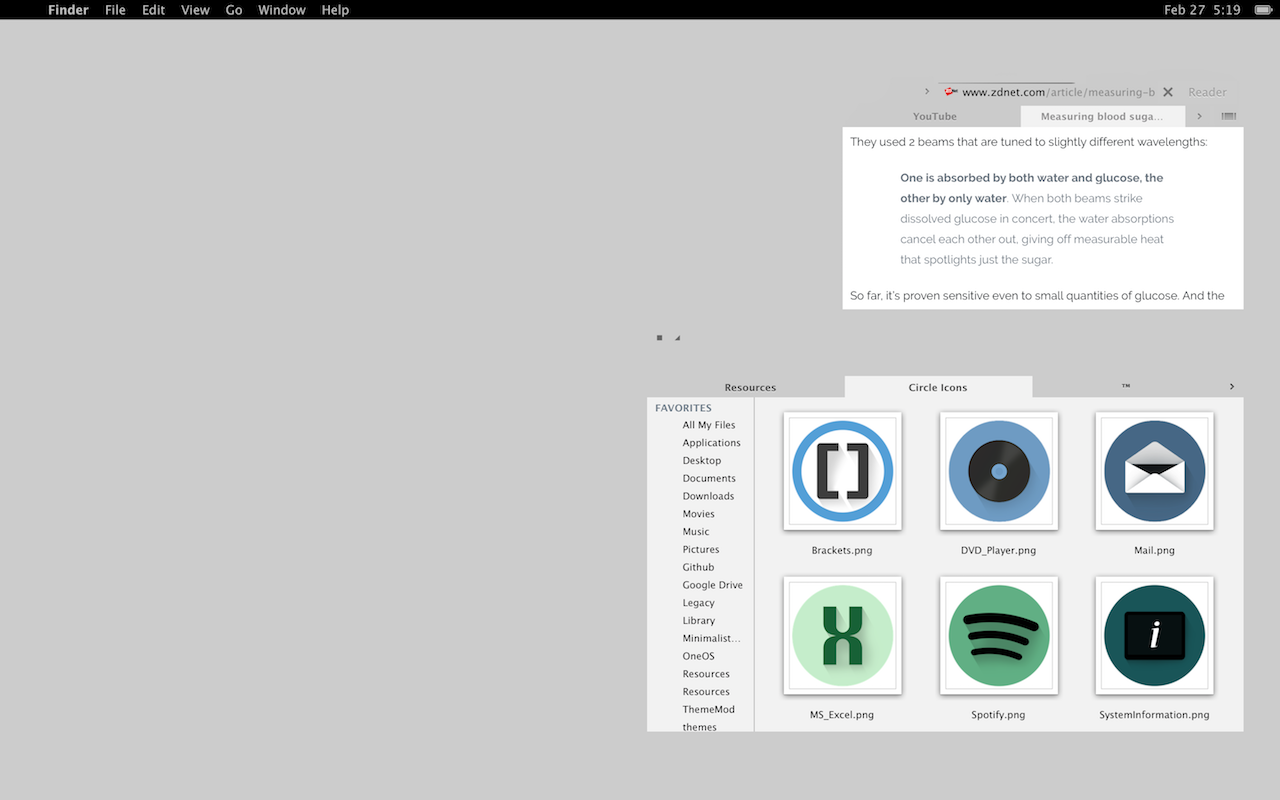Stop loading with the address bar X
The image size is (1280, 800).
[x=1167, y=92]
